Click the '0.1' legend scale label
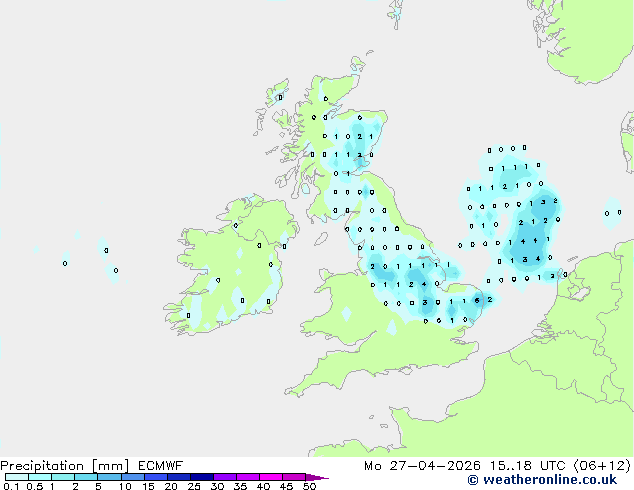This screenshot has width=634, height=490. (x=11, y=486)
